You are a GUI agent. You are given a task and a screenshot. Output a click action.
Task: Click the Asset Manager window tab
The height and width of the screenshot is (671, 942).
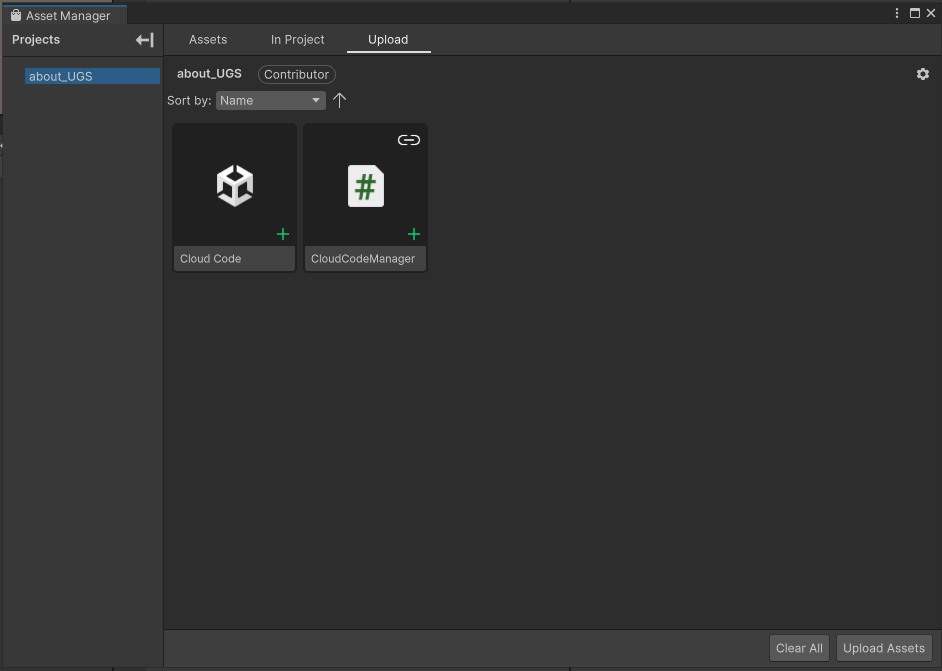64,15
